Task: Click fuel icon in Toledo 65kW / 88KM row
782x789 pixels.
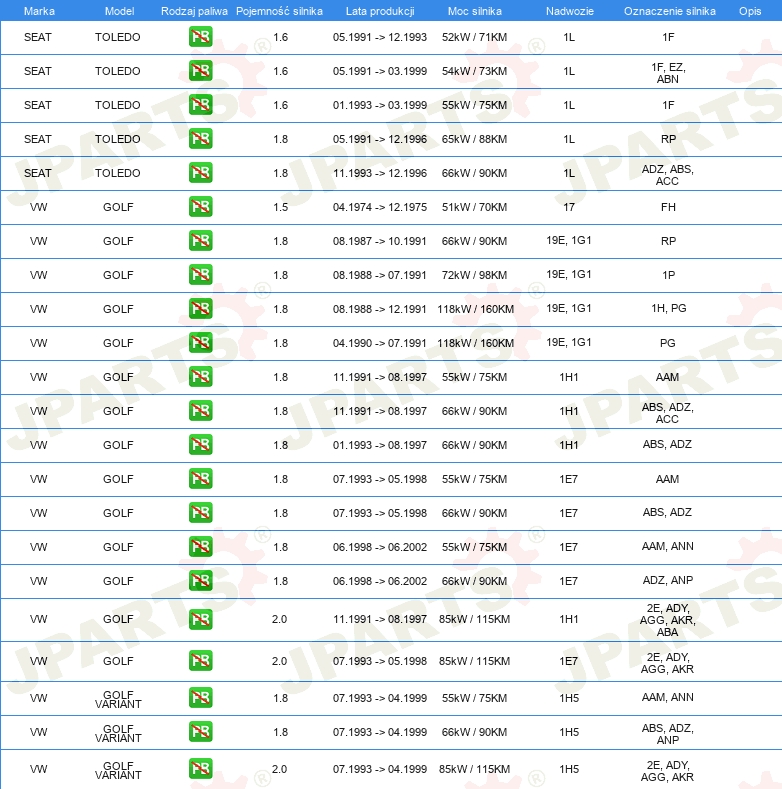Action: 200,138
